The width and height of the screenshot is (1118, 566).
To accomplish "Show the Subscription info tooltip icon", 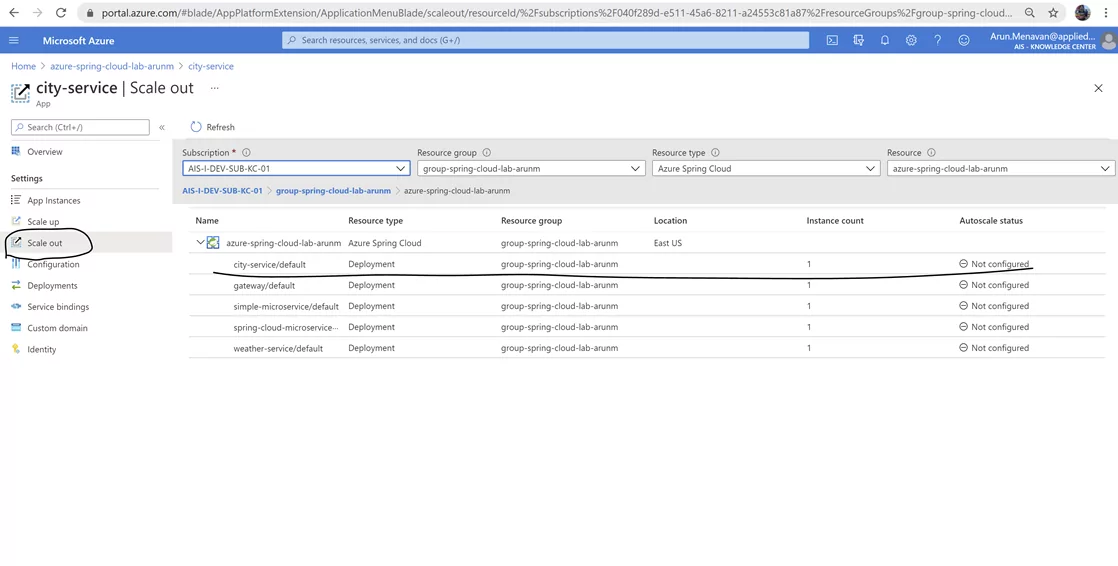I will coord(247,153).
